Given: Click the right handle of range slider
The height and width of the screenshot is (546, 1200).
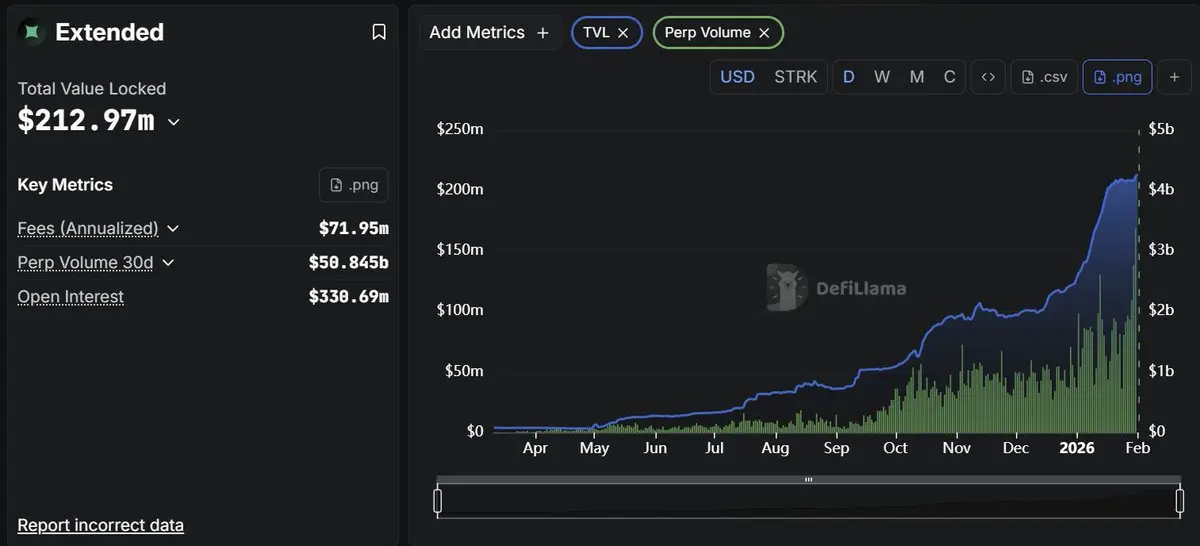Looking at the screenshot, I should 1181,500.
